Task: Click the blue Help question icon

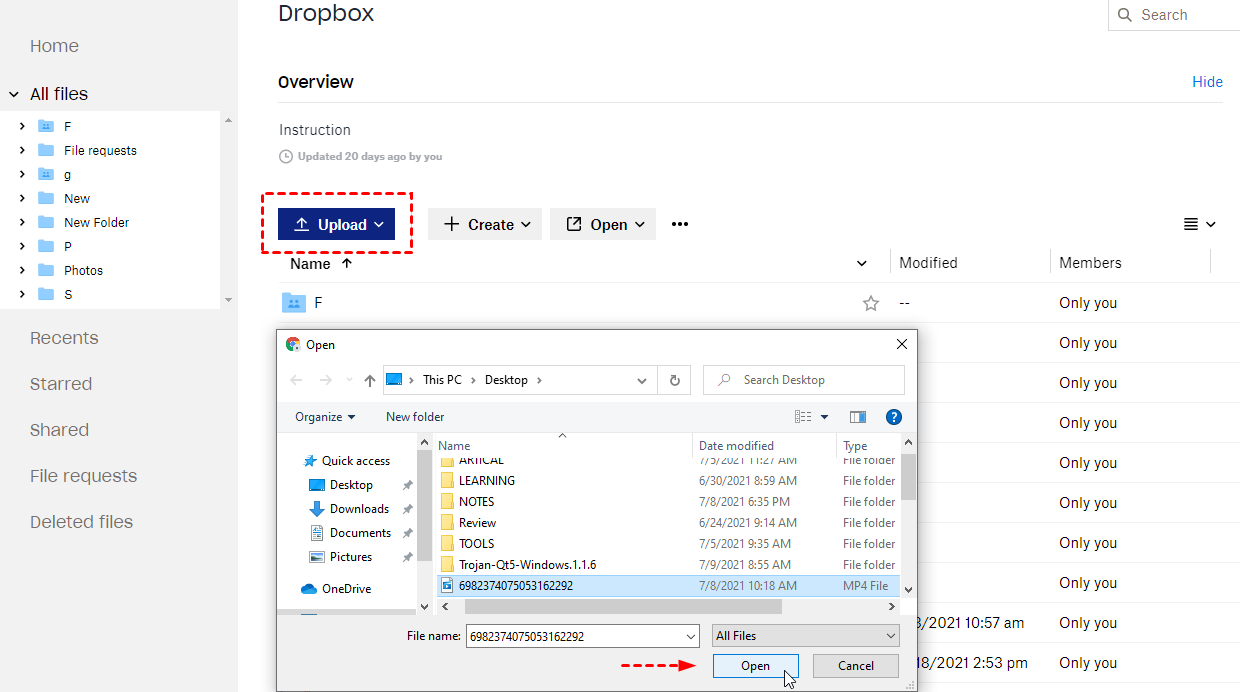Action: tap(894, 417)
